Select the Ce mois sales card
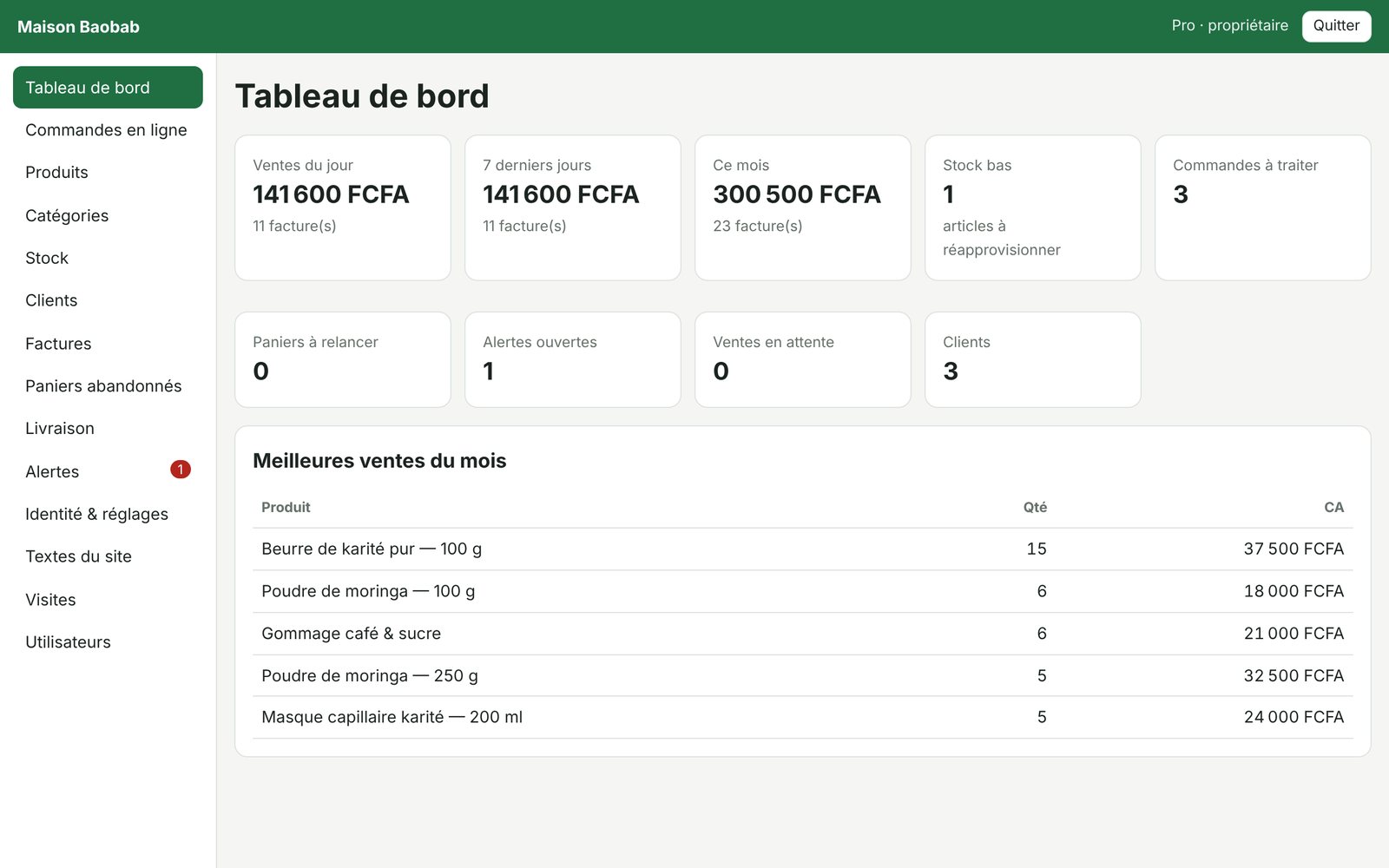1389x868 pixels. coord(803,207)
